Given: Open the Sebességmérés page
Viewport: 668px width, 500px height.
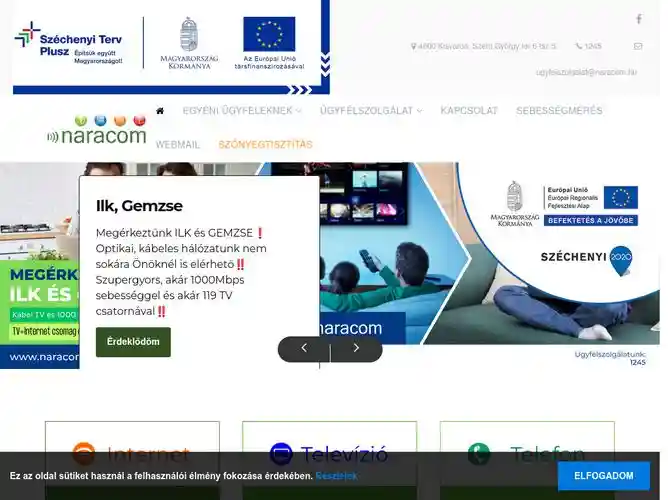Looking at the screenshot, I should tap(559, 111).
